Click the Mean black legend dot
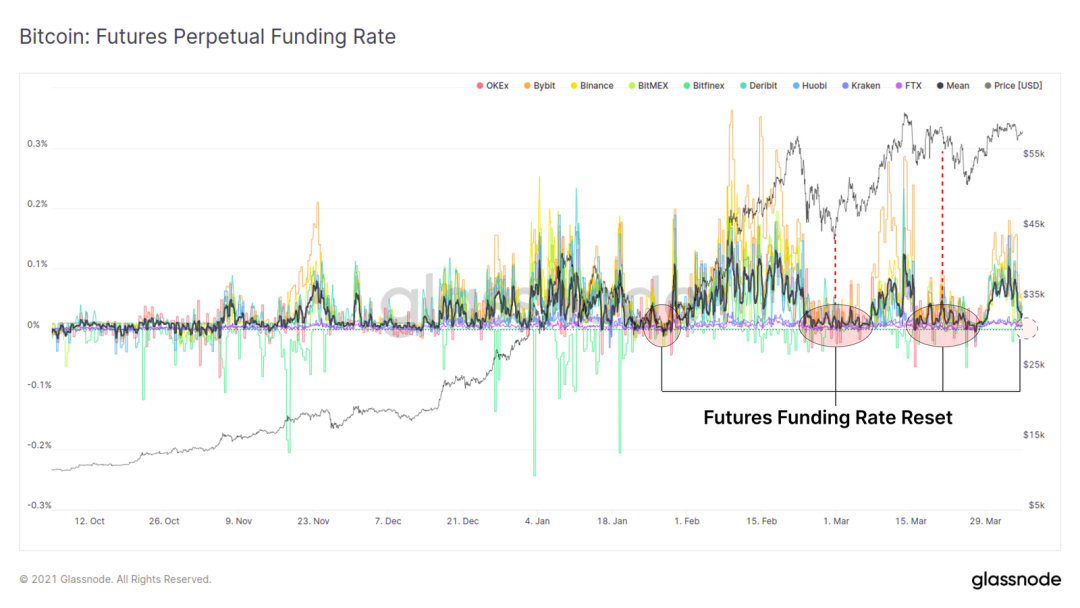1080x608 pixels. click(940, 86)
